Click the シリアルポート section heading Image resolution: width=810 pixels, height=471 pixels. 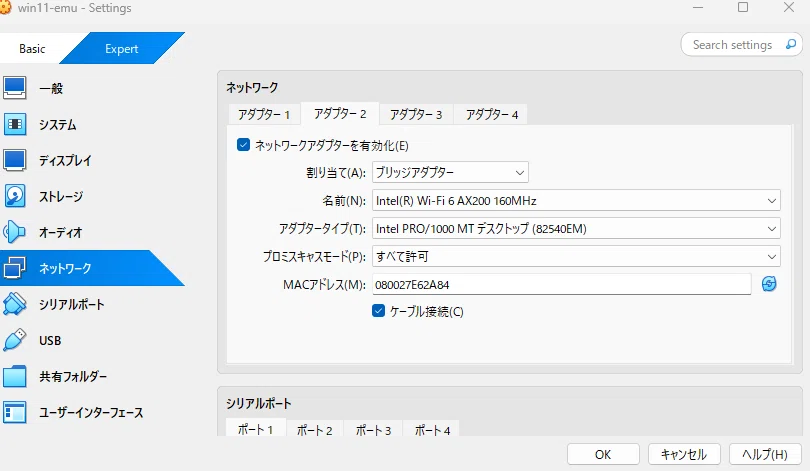coord(259,403)
